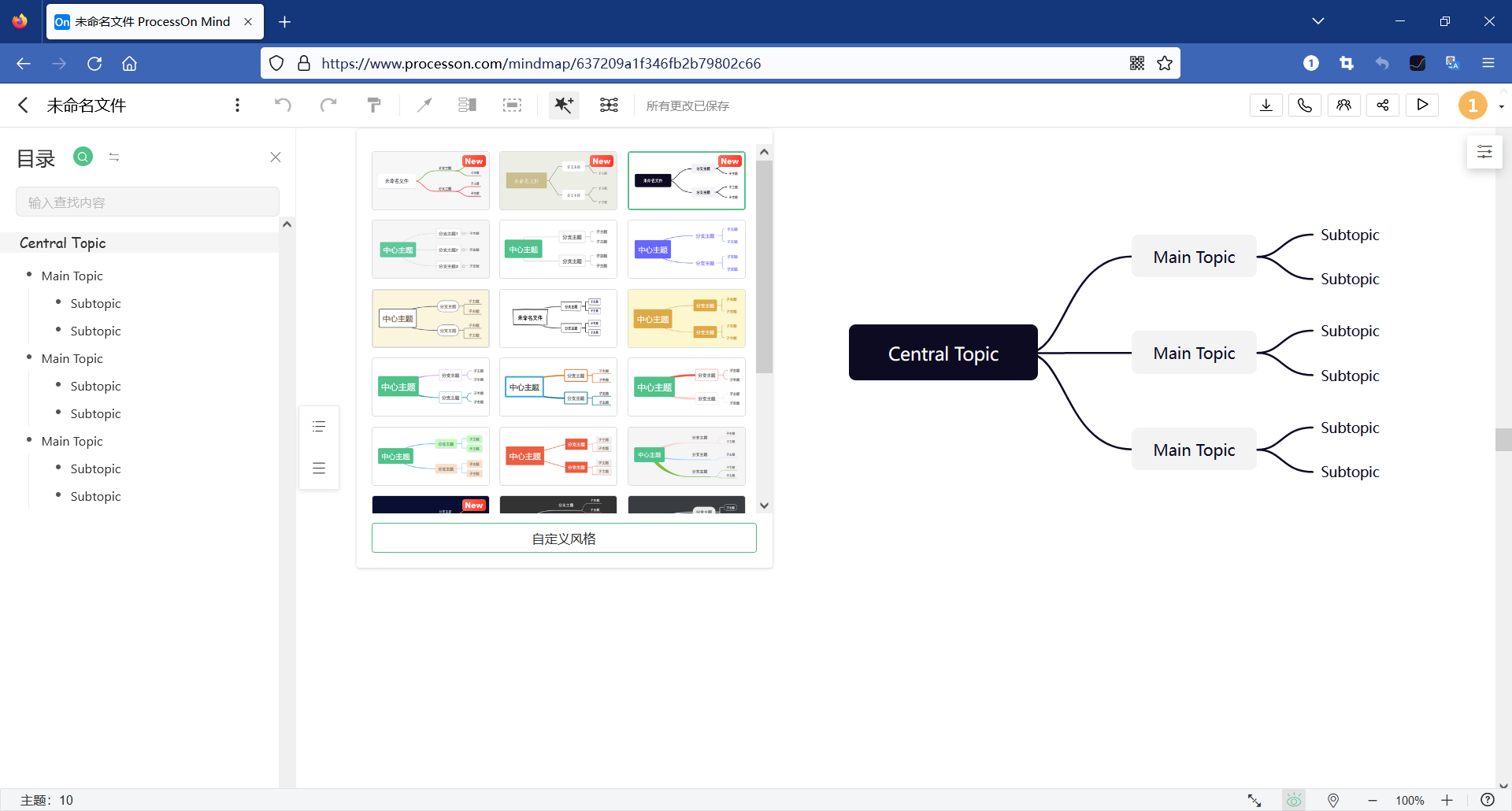Open the browser hamburger menu
The image size is (1512, 811).
pos(1488,63)
